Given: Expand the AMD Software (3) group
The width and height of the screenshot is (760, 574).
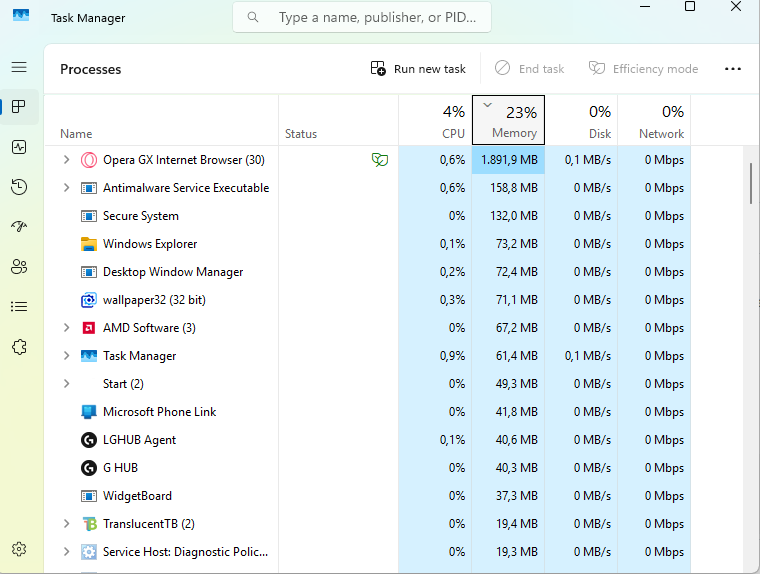Looking at the screenshot, I should point(66,328).
